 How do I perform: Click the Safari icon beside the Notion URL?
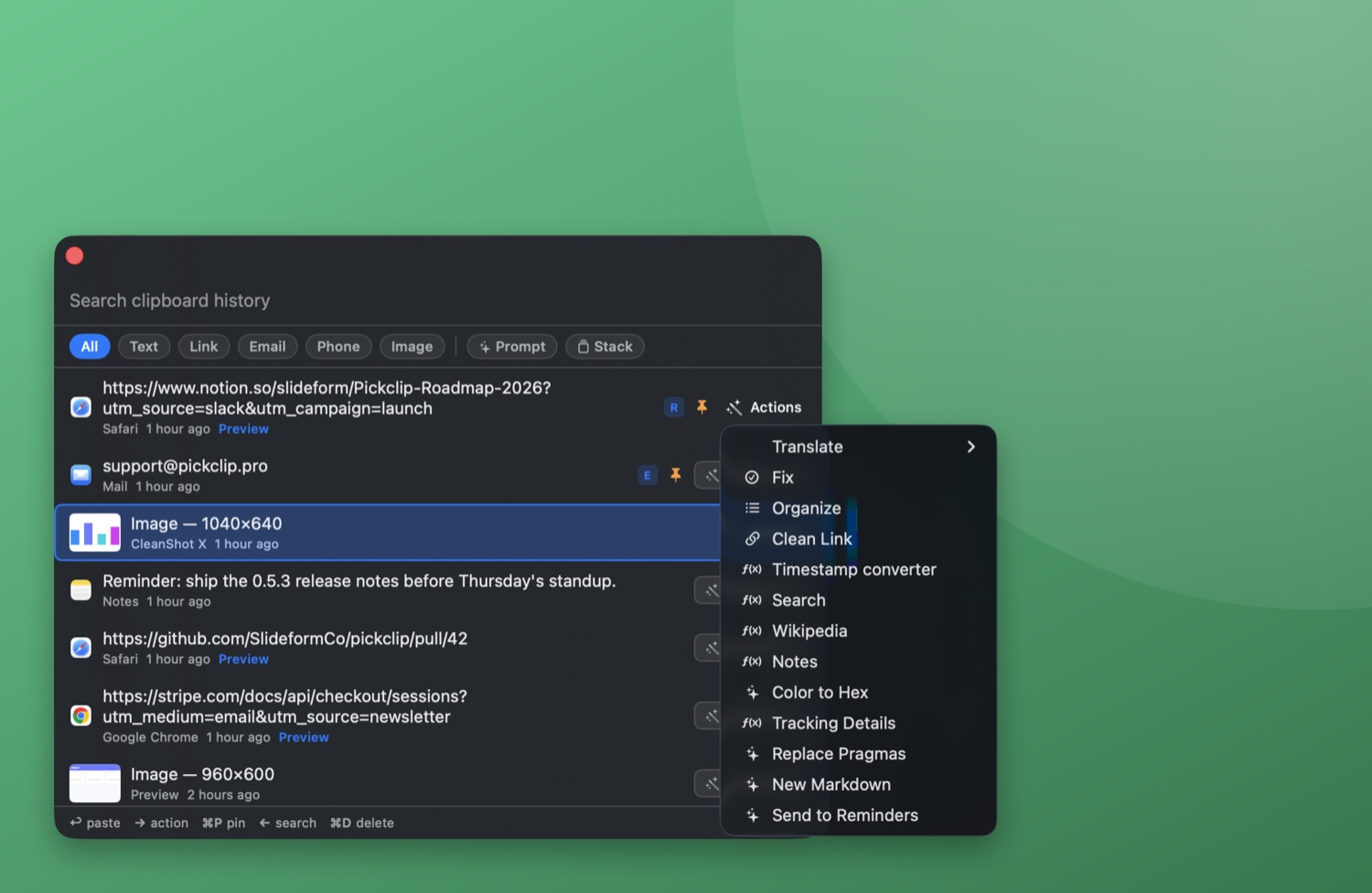coord(80,407)
